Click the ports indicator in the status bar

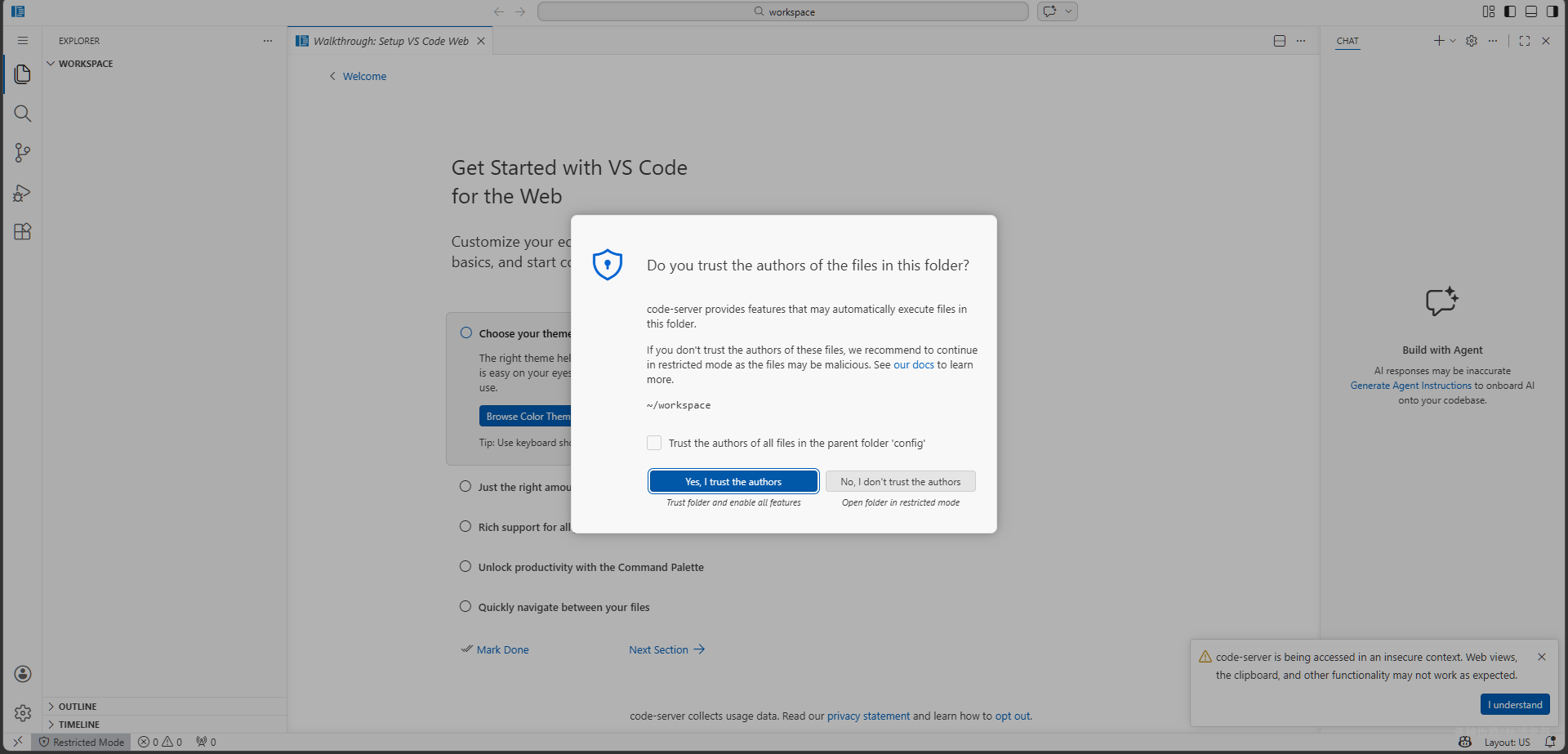[206, 742]
